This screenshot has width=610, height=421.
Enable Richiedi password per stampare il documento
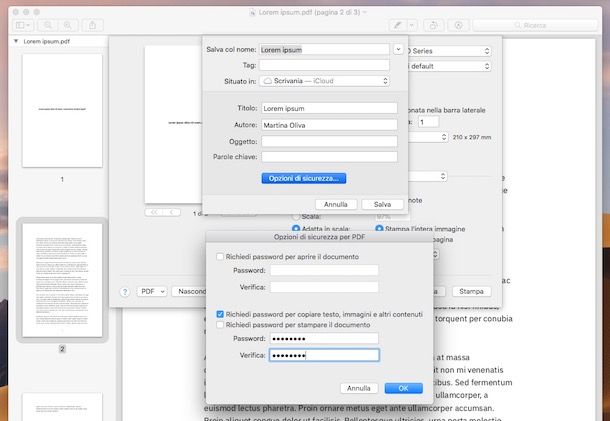click(x=220, y=325)
